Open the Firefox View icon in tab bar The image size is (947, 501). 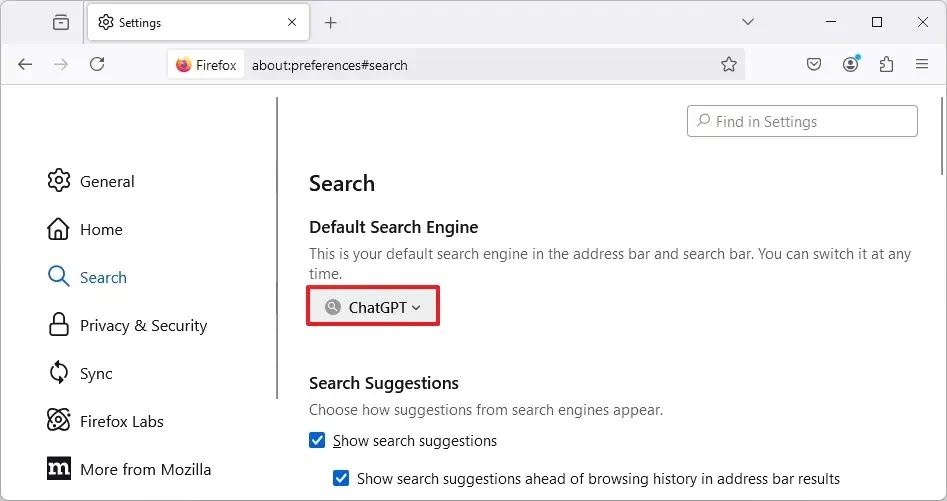(61, 22)
